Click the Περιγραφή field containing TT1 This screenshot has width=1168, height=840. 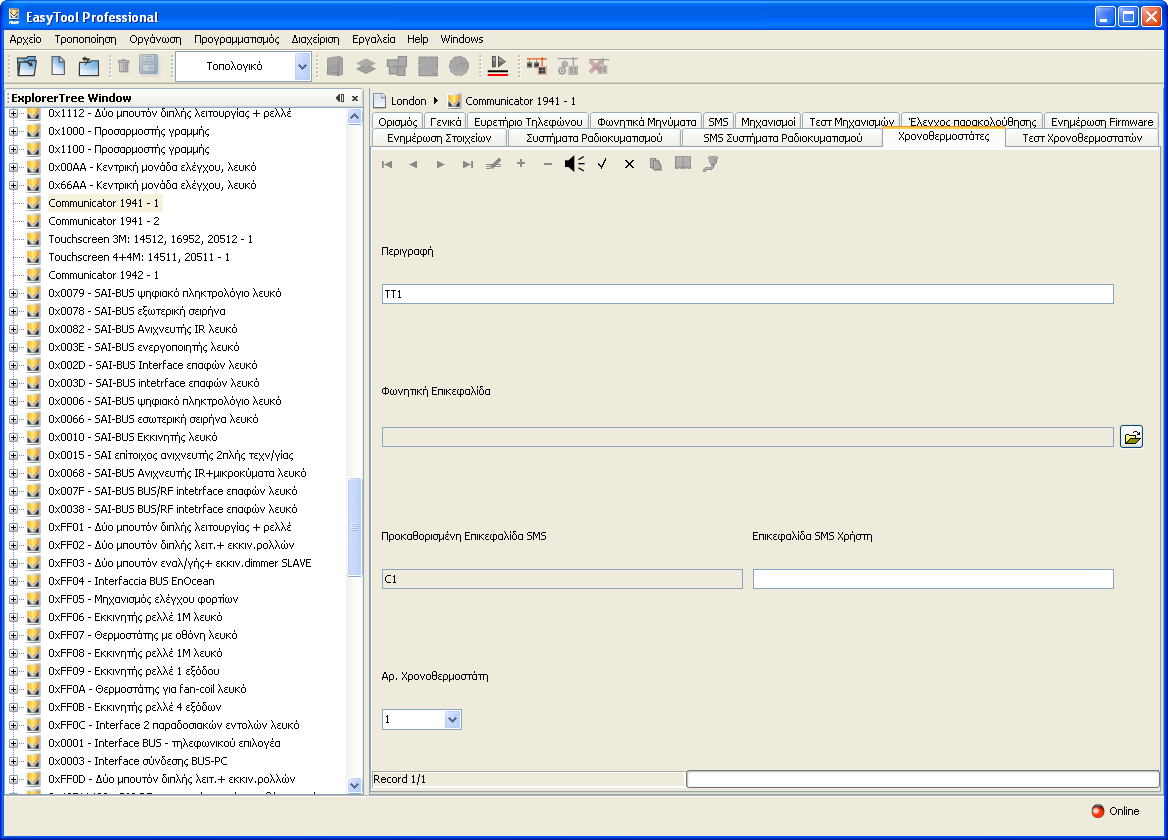(747, 294)
